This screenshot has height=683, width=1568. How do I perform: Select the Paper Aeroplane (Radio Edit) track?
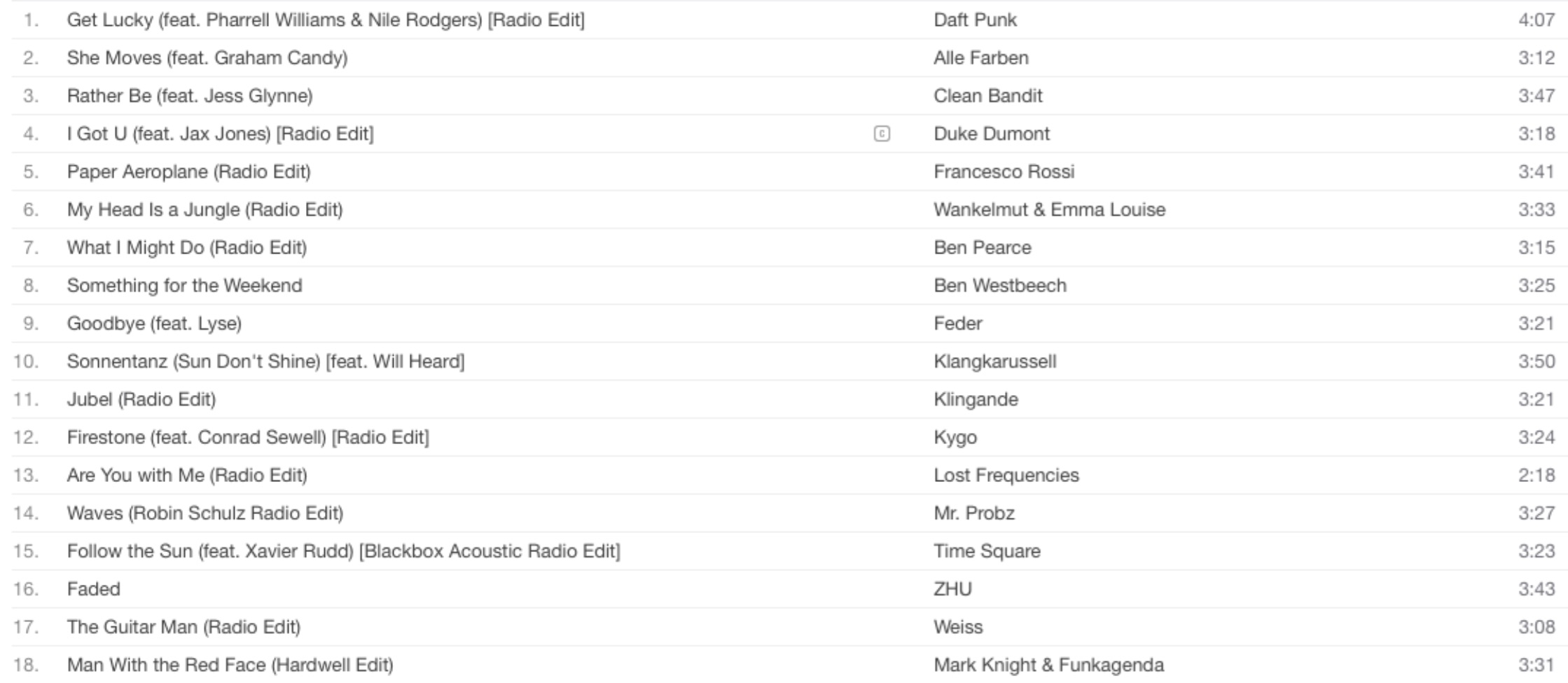(x=189, y=172)
